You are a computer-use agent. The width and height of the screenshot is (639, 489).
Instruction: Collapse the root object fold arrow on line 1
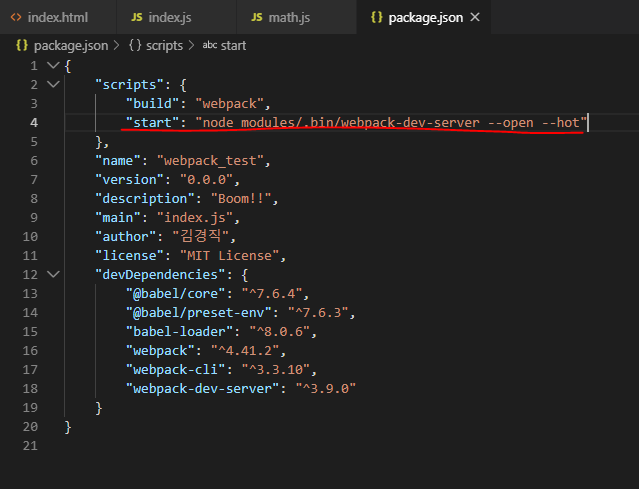pyautogui.click(x=51, y=65)
